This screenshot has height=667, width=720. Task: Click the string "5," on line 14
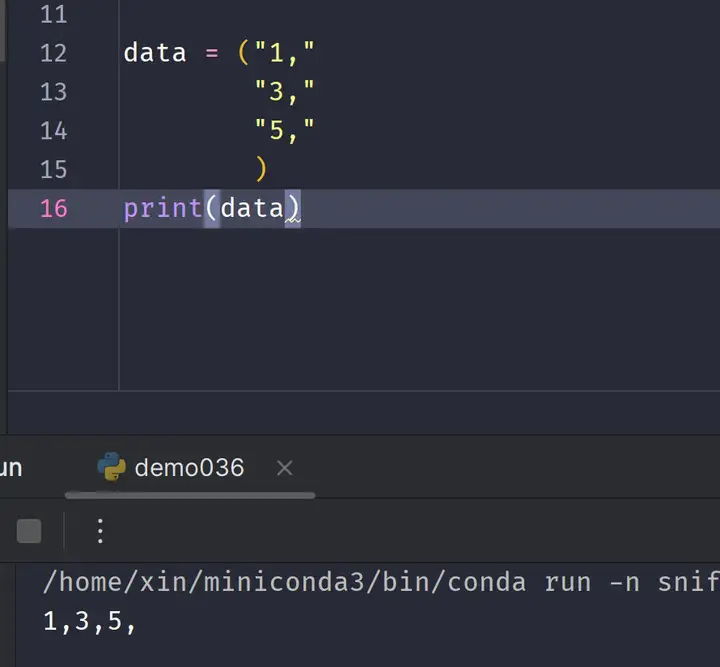[284, 130]
